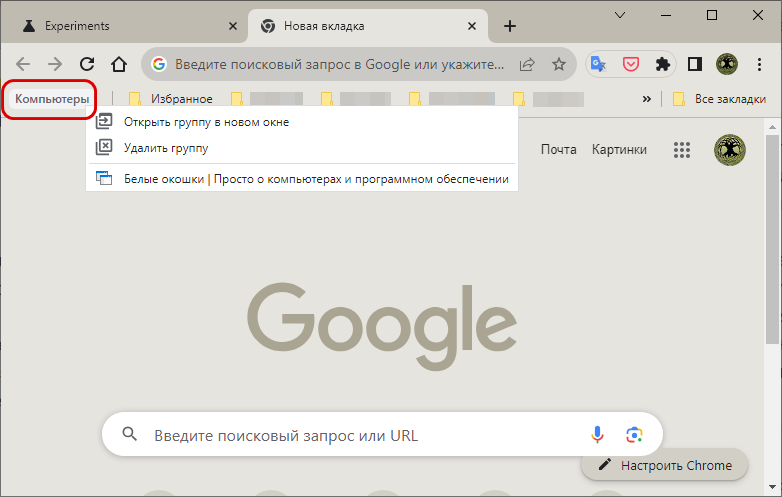Choose Удалить группу from the menu

pyautogui.click(x=302, y=148)
